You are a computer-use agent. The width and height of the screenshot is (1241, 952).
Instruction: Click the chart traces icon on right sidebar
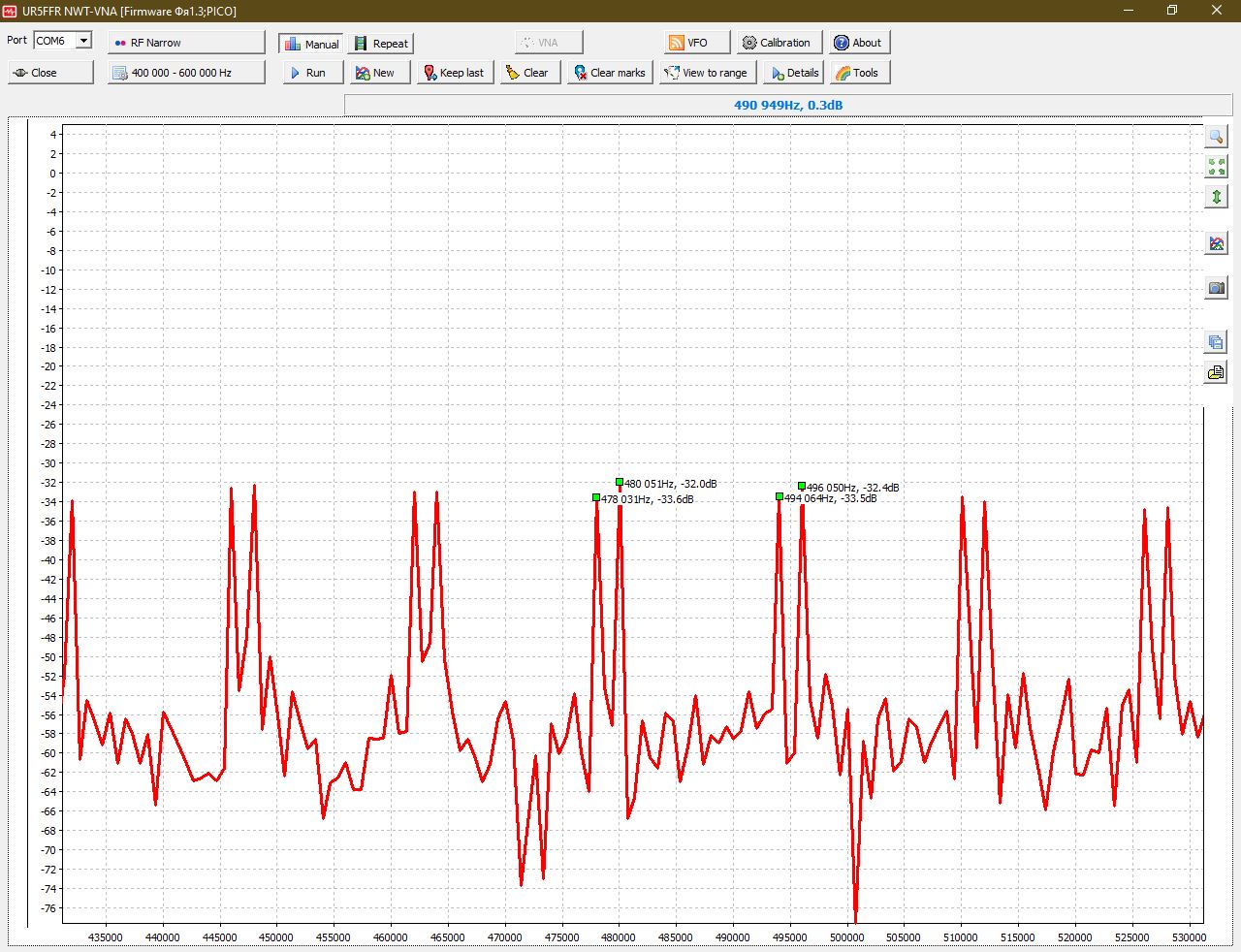pyautogui.click(x=1216, y=243)
